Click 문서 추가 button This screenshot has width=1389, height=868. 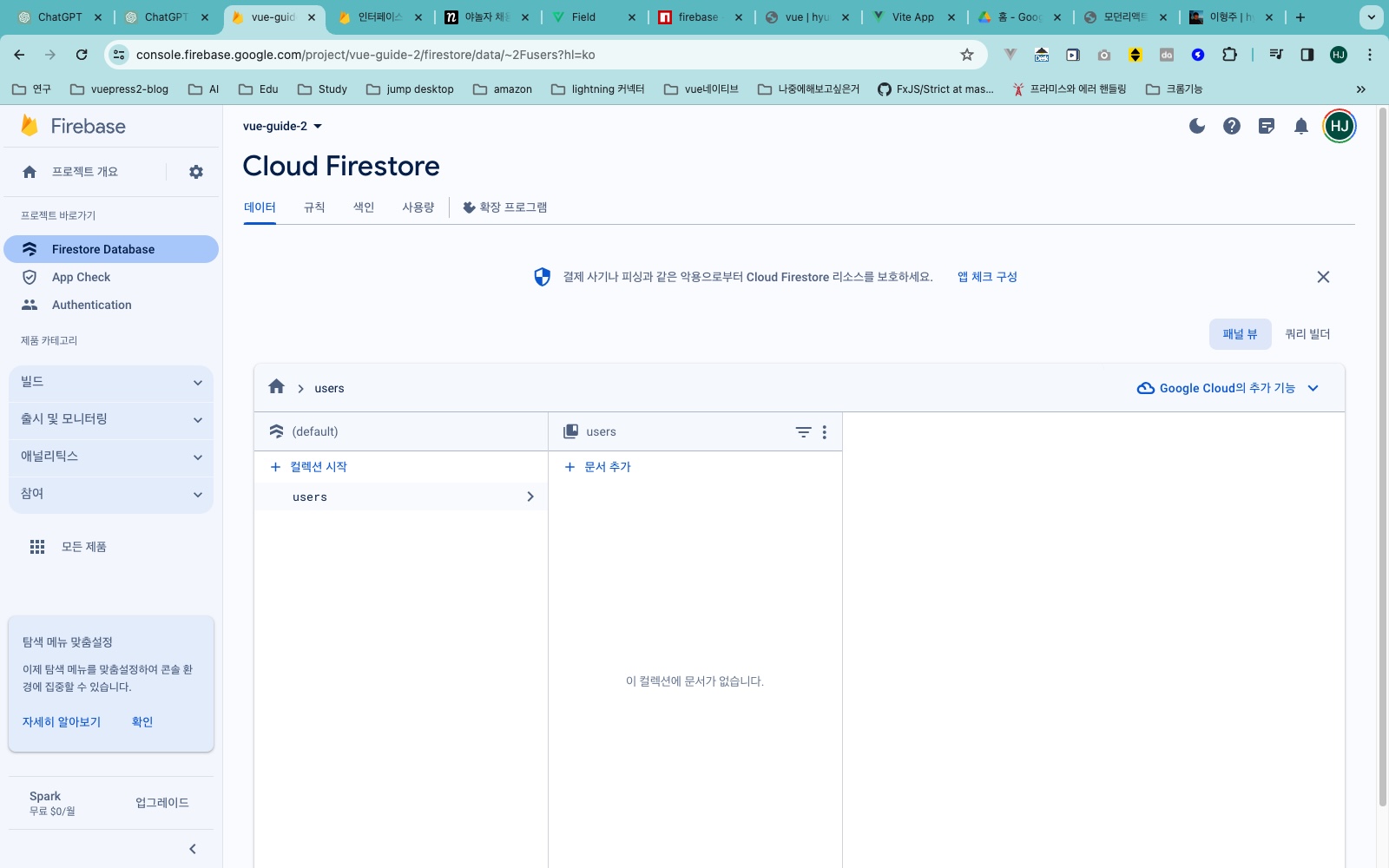(x=597, y=467)
